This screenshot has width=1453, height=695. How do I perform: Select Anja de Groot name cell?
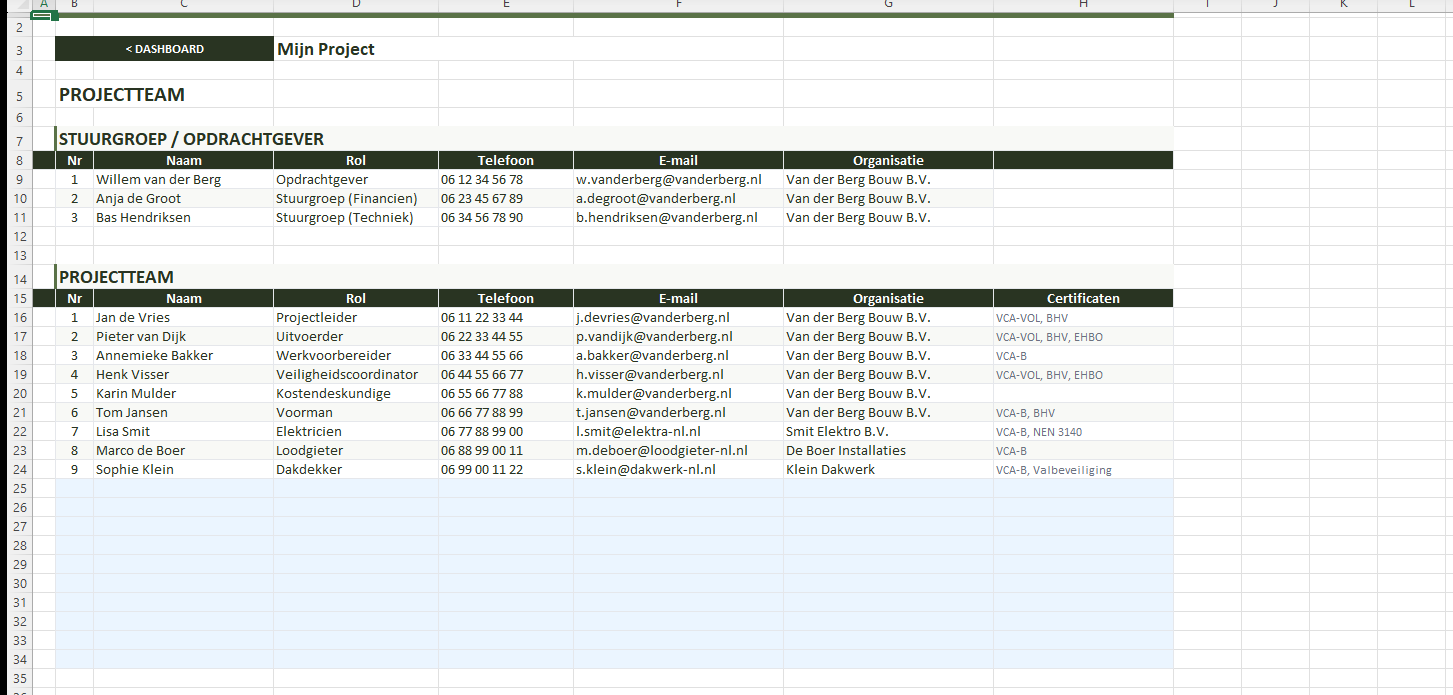click(138, 199)
